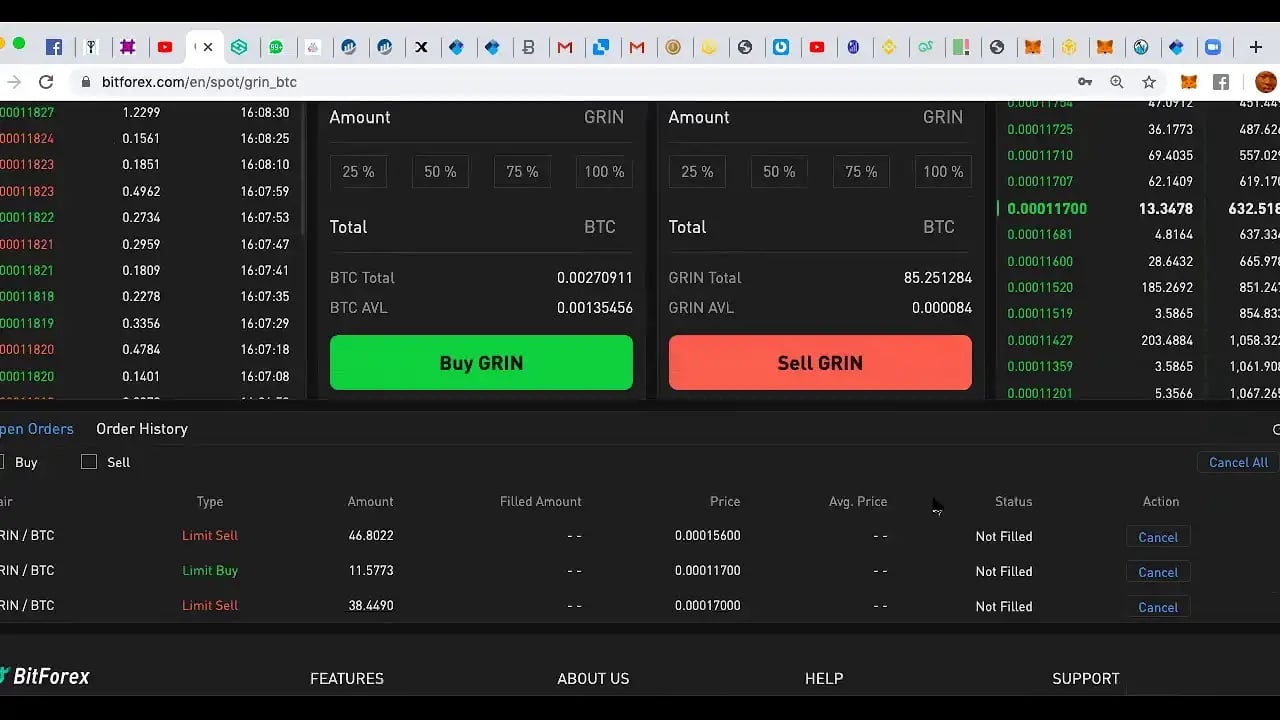Switch to the yellow Binance-logo tab
This screenshot has height=720, width=1280.
tap(889, 47)
